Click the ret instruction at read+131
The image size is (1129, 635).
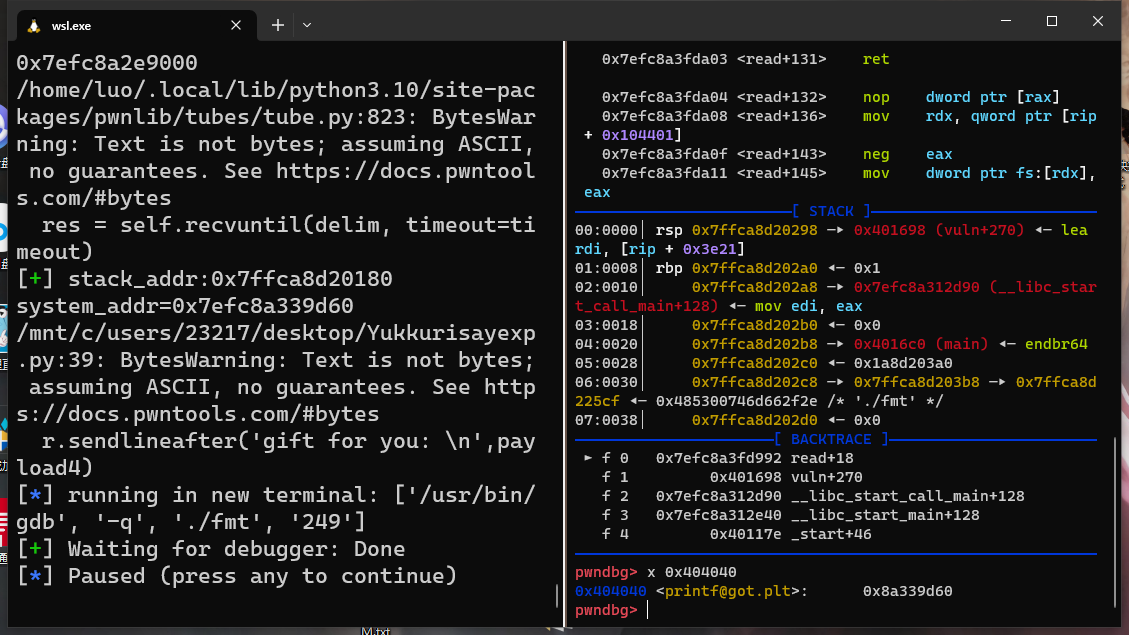coord(876,59)
